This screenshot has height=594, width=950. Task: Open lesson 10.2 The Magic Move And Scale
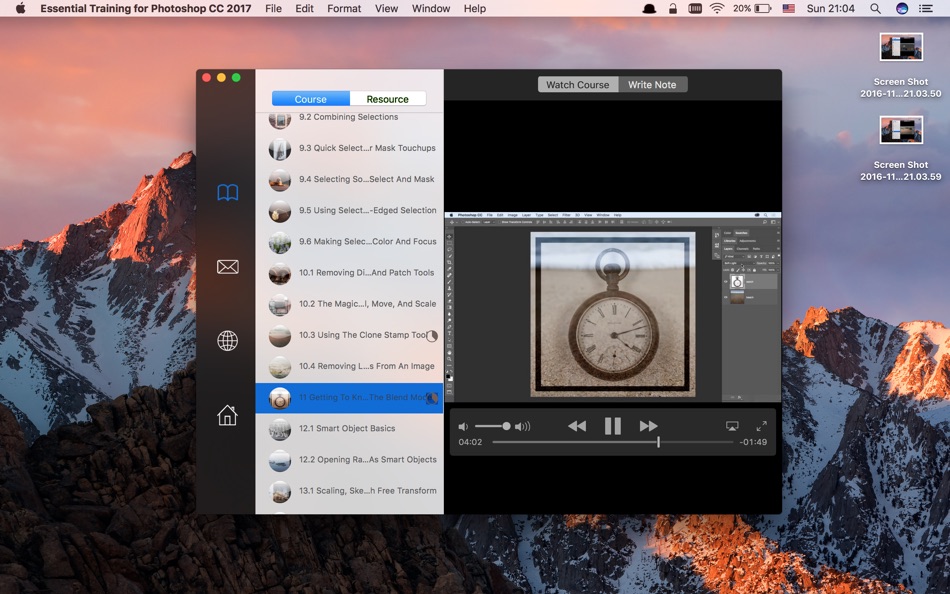click(x=350, y=304)
